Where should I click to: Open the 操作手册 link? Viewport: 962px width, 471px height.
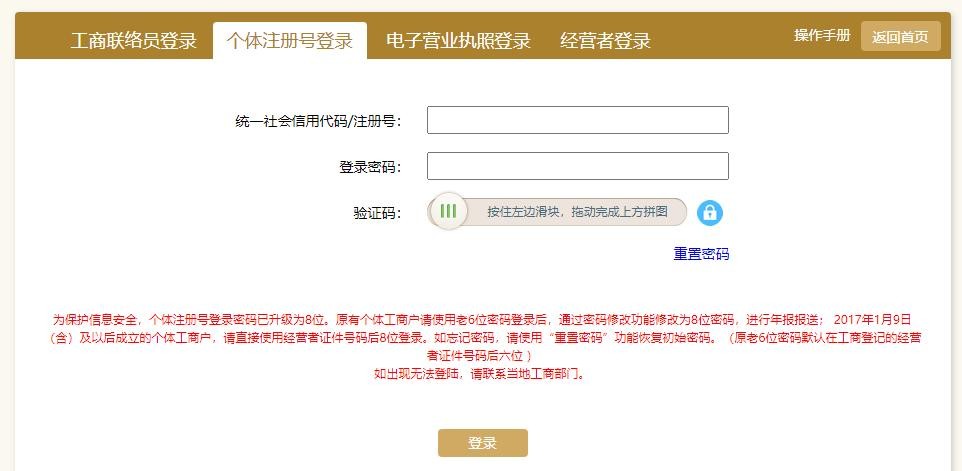coord(822,35)
